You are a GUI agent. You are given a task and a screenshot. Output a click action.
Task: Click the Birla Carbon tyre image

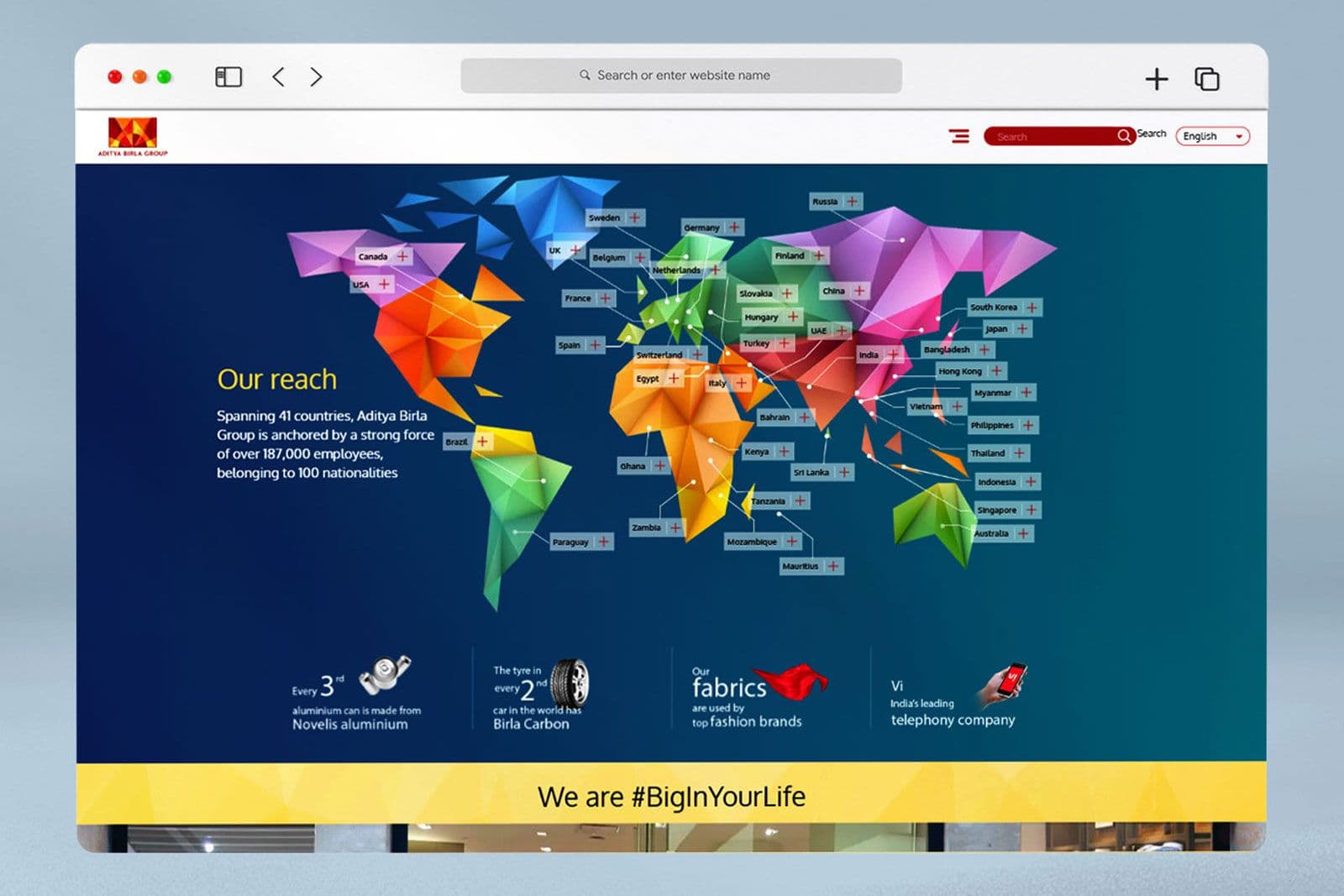click(x=571, y=684)
